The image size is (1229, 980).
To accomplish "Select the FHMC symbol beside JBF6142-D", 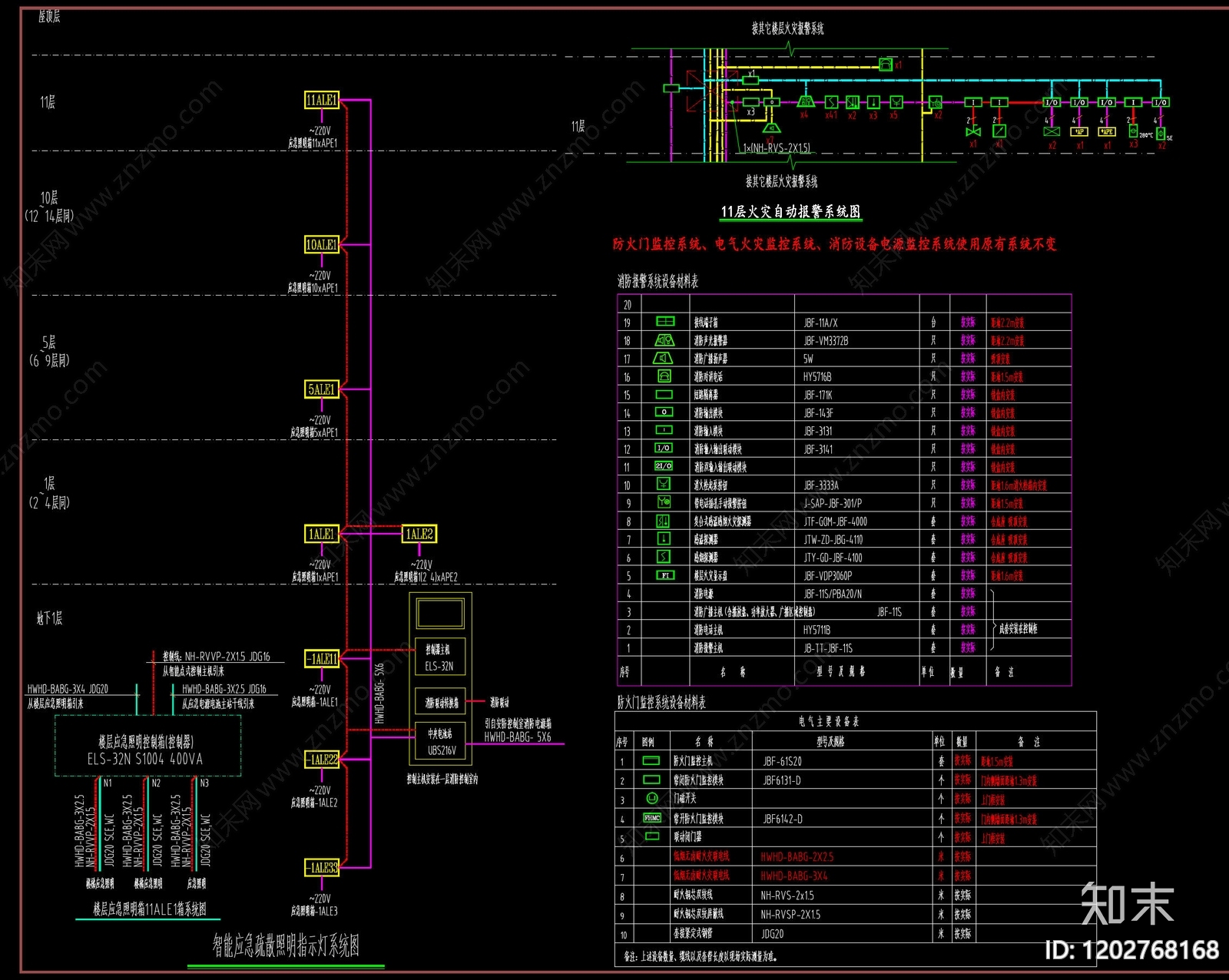I will point(651,818).
